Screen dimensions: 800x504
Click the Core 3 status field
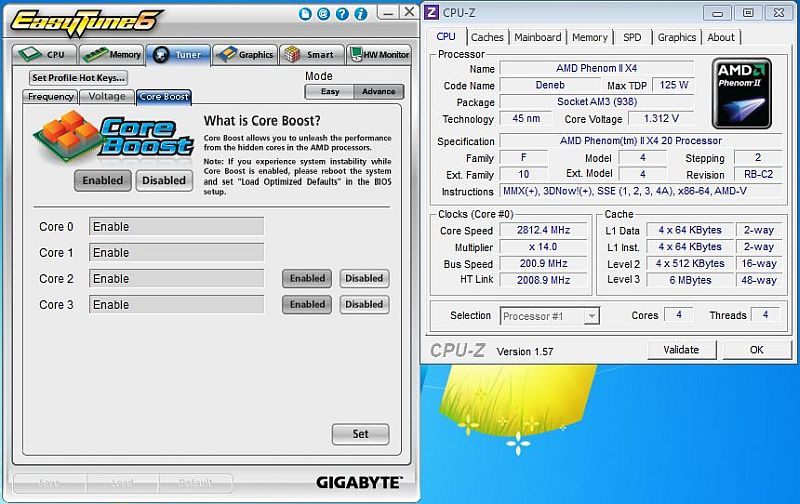[x=177, y=305]
